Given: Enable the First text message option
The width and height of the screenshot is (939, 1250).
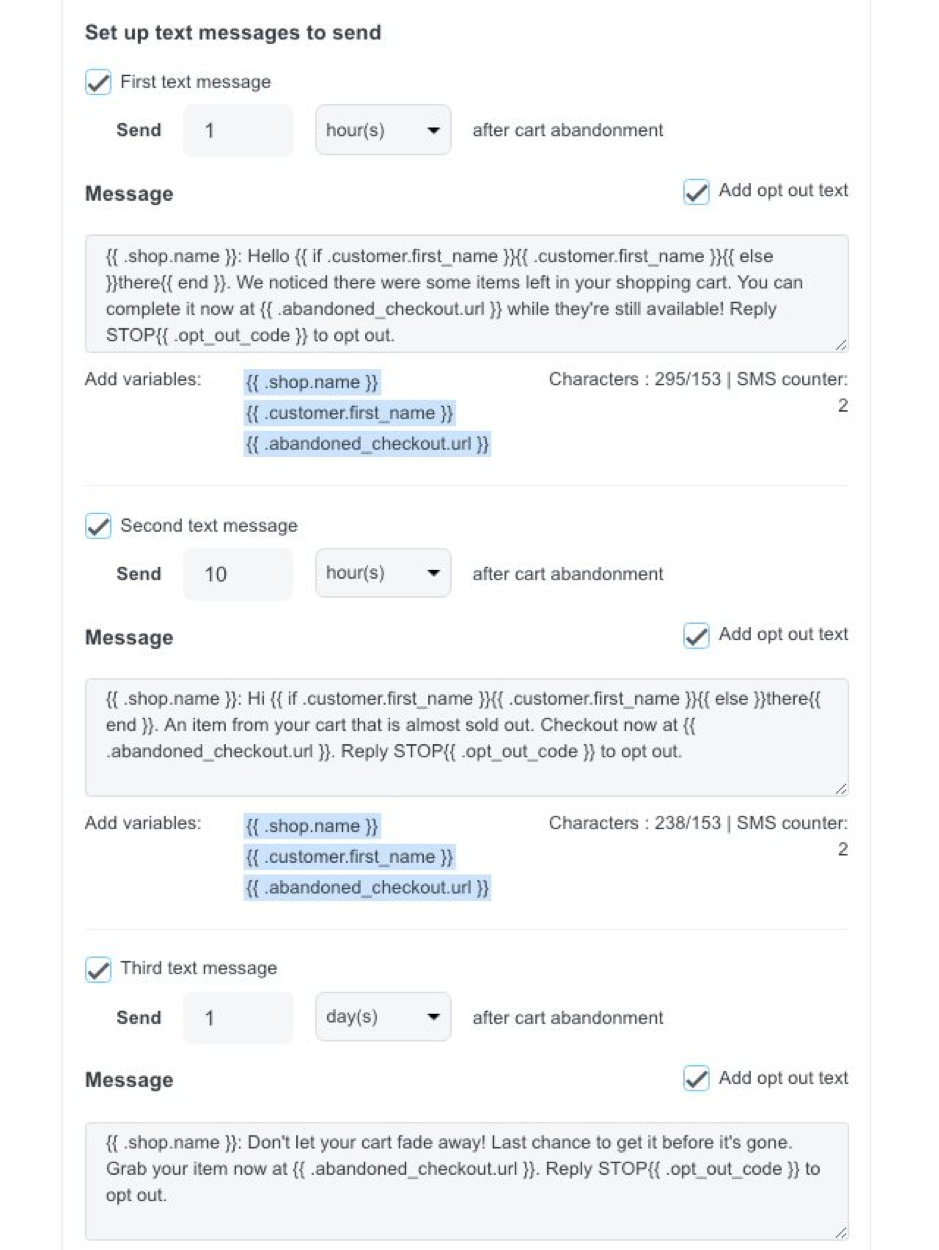Looking at the screenshot, I should 97,82.
